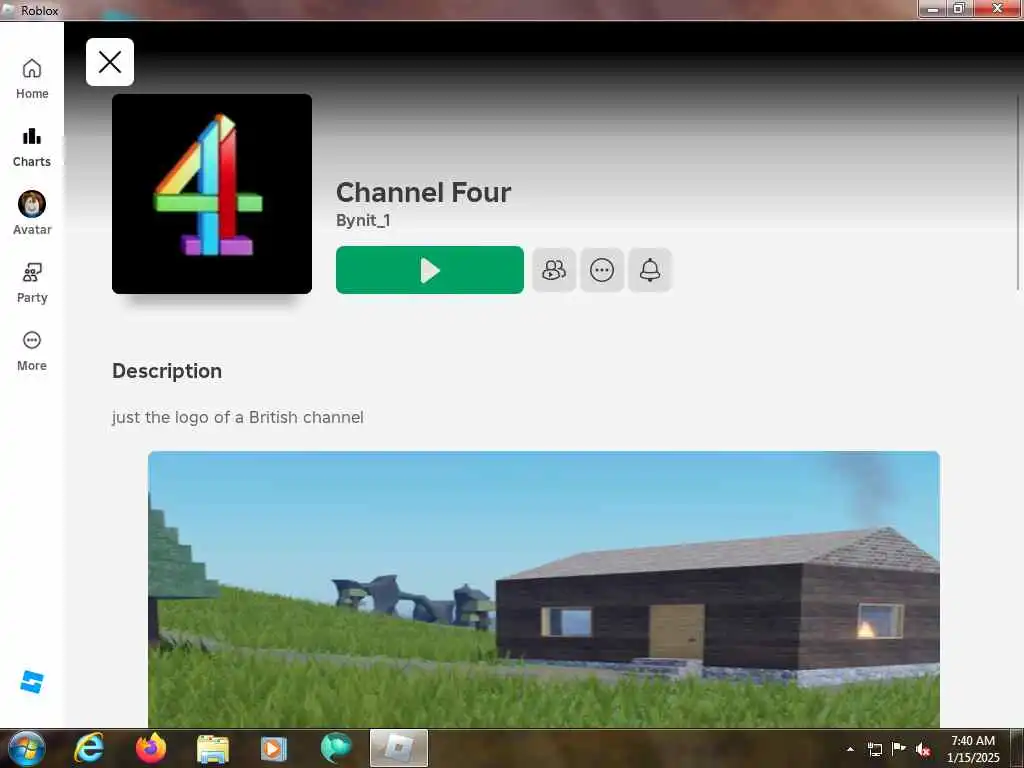Show hidden tray icons arrow

tap(850, 749)
